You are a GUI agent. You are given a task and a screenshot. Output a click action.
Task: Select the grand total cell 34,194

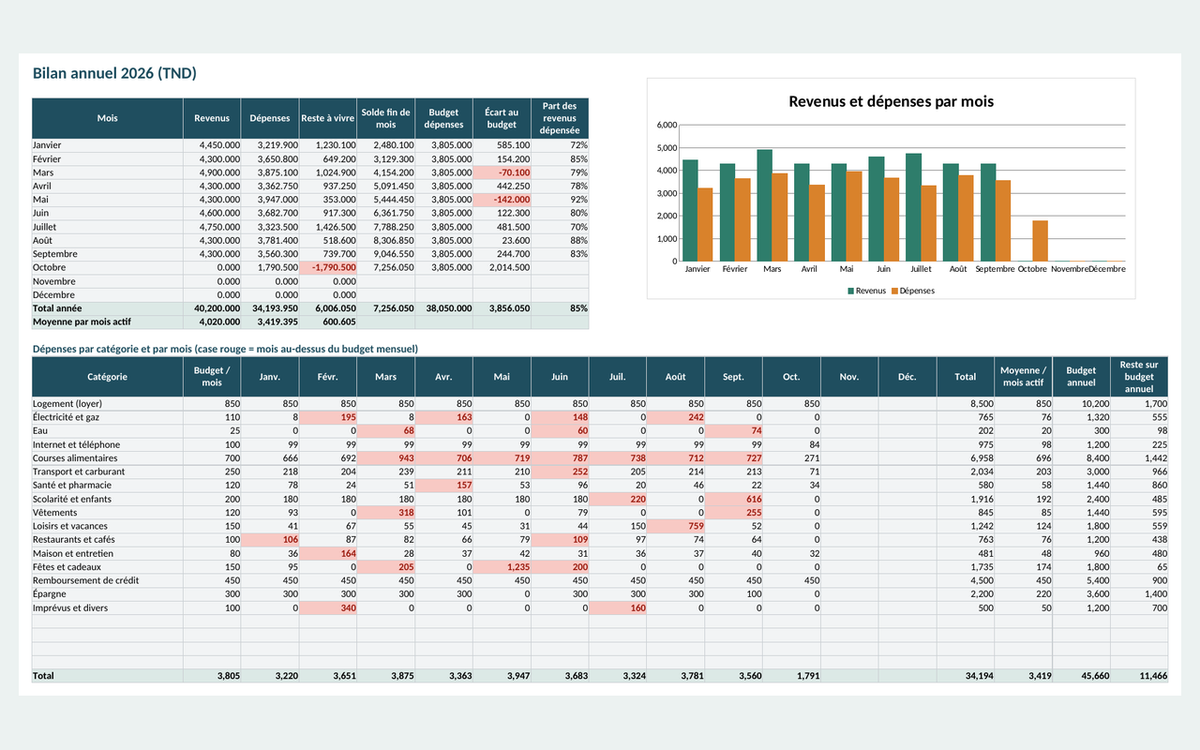coord(965,676)
